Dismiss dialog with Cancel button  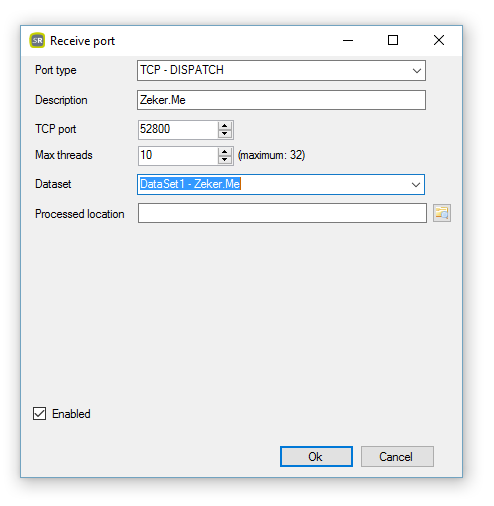coord(397,456)
